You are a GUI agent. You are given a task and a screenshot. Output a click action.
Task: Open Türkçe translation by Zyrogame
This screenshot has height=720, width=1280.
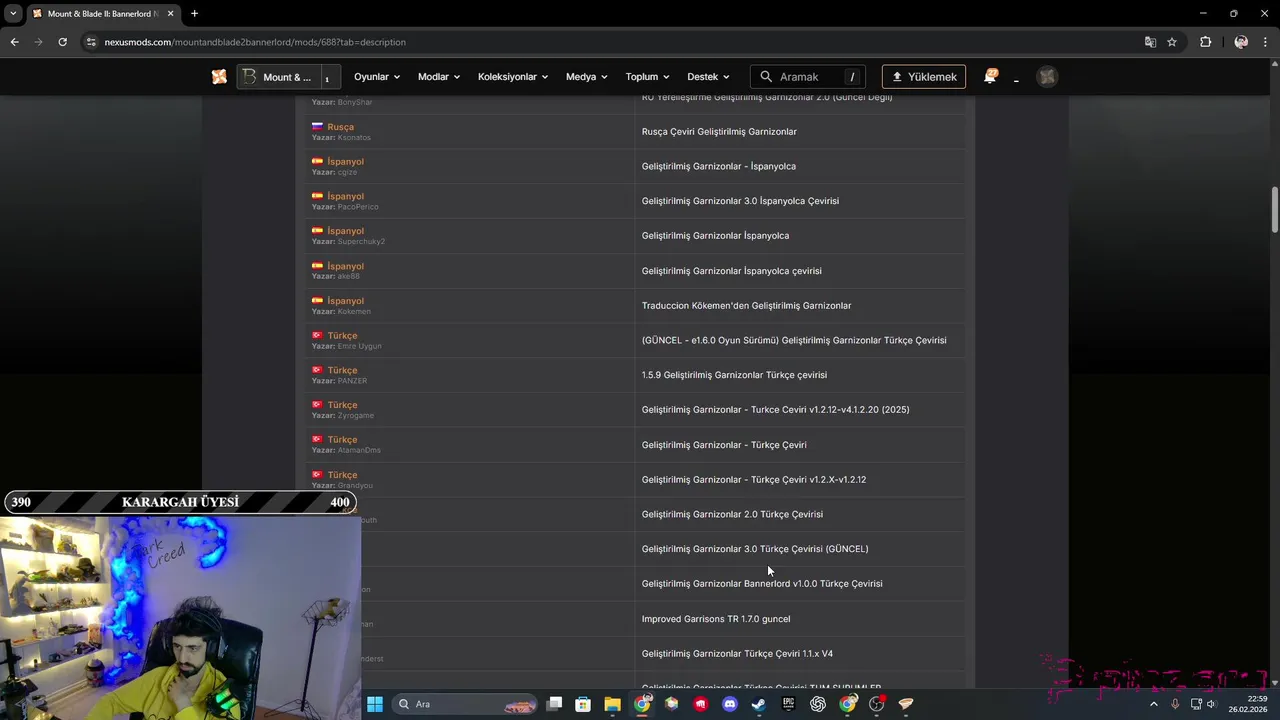342,405
